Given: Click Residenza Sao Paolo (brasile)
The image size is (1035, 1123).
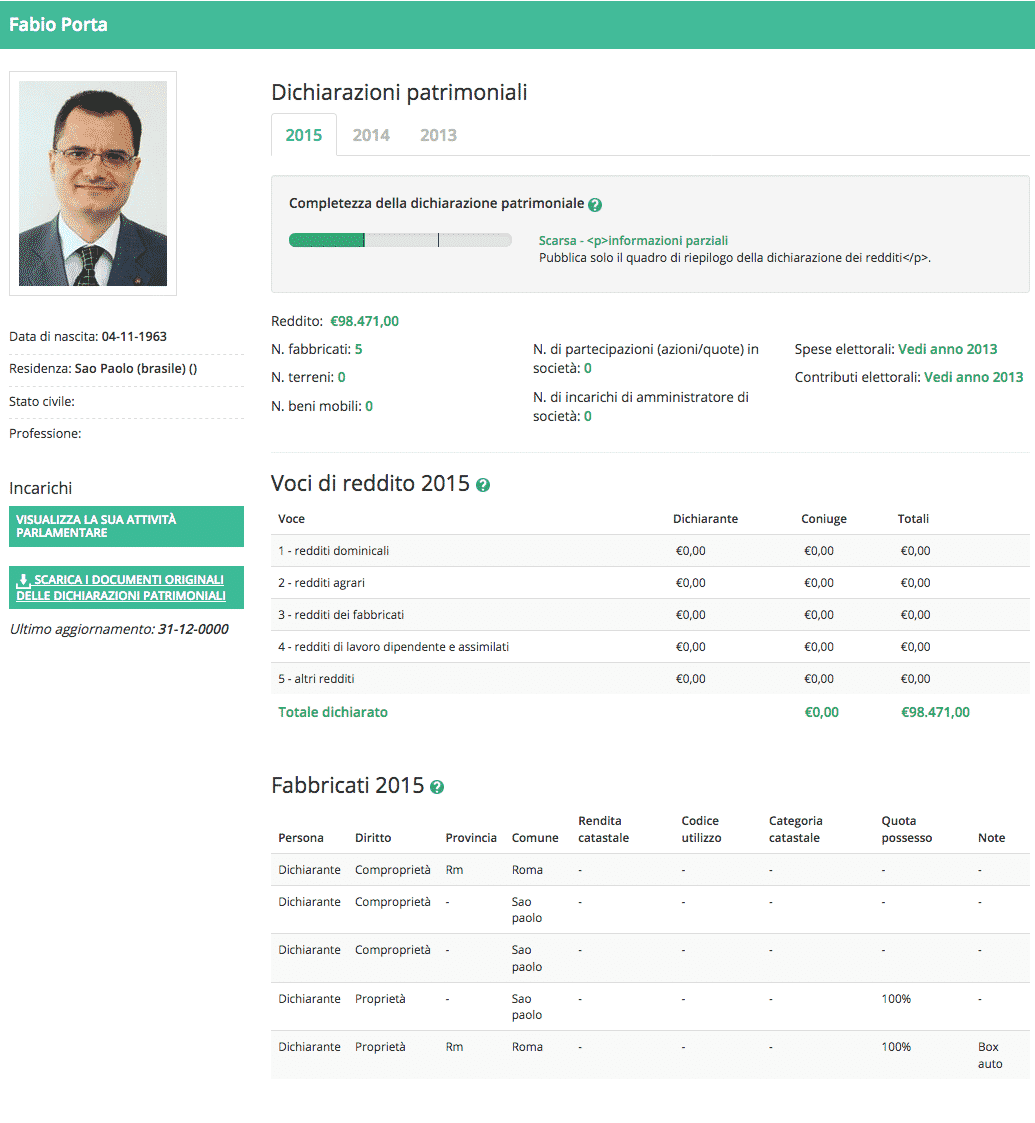Looking at the screenshot, I should pos(103,369).
